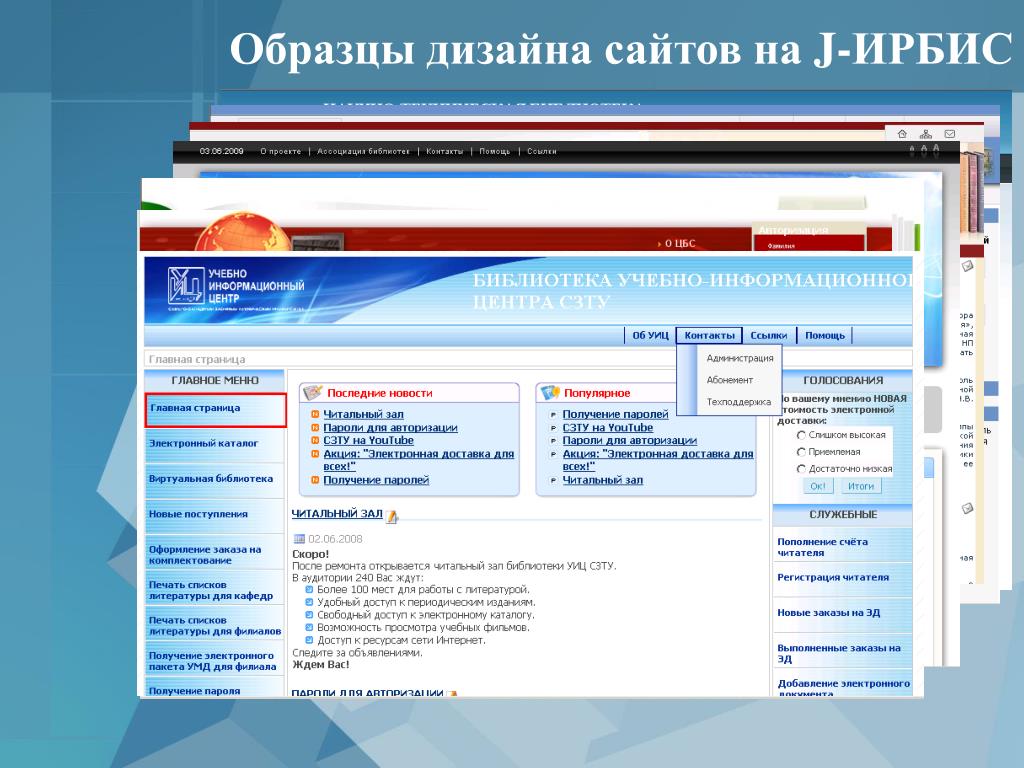This screenshot has height=768, width=1024.
Task: Click the 'Главная страница' breadcrumb bar
Action: click(528, 359)
